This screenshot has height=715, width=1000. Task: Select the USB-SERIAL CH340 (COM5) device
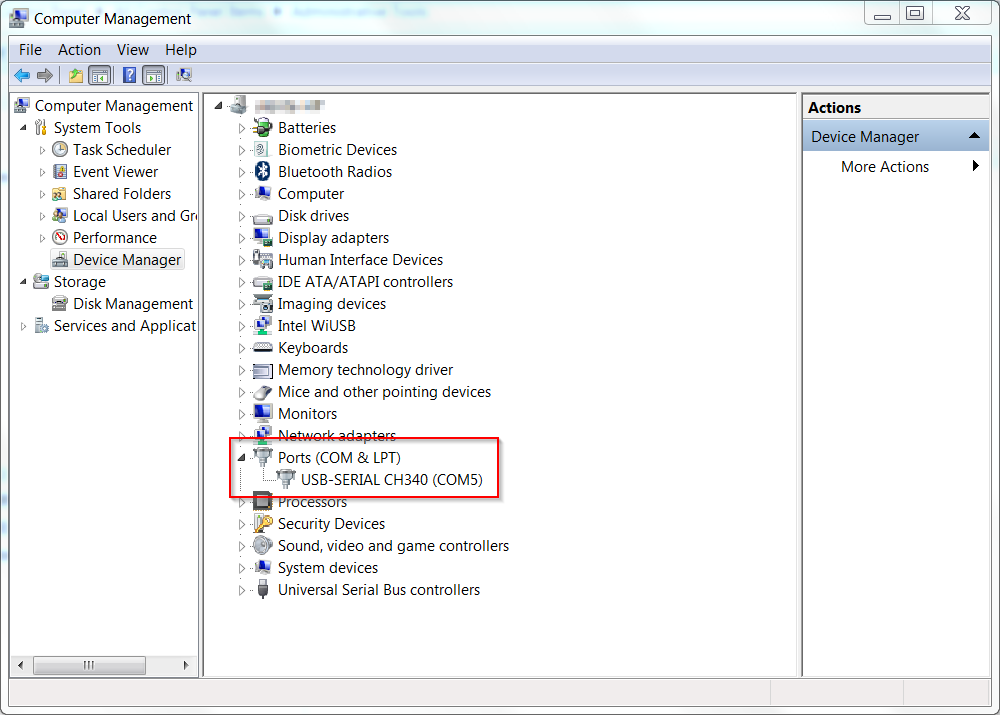coord(391,480)
